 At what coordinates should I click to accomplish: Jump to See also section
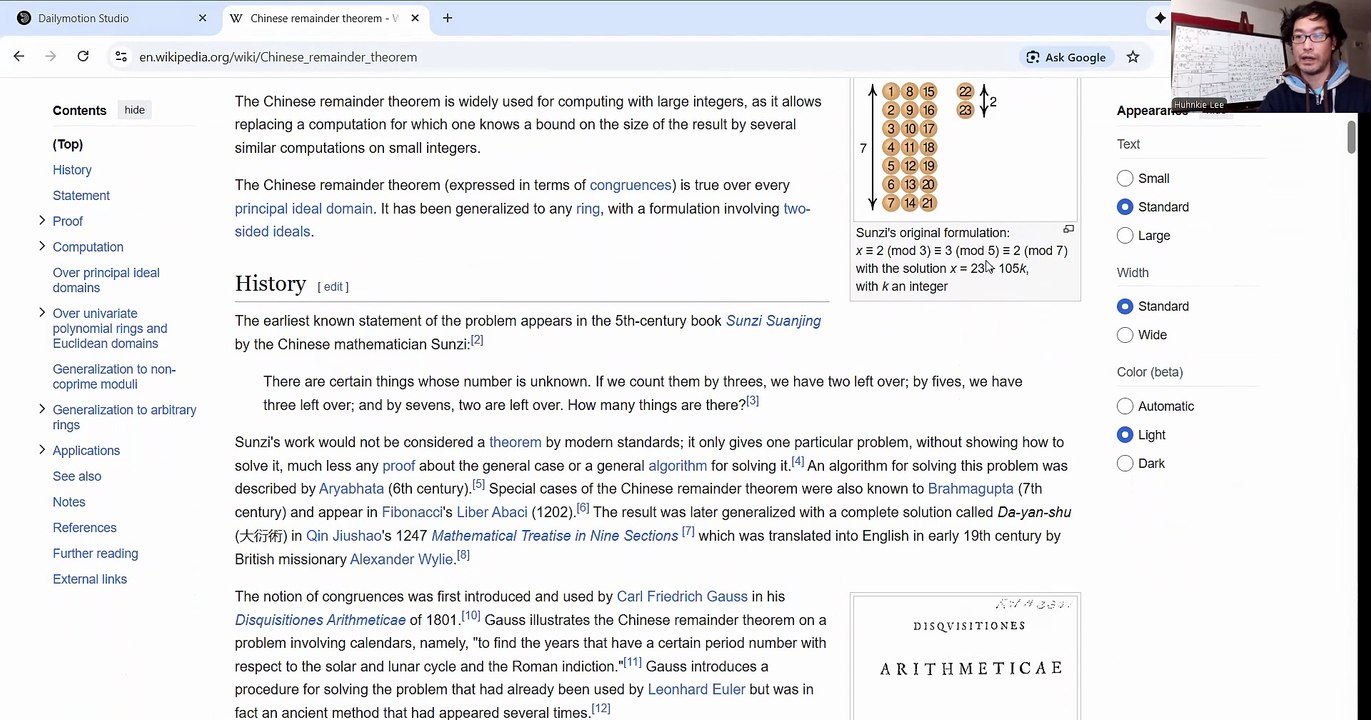point(77,476)
